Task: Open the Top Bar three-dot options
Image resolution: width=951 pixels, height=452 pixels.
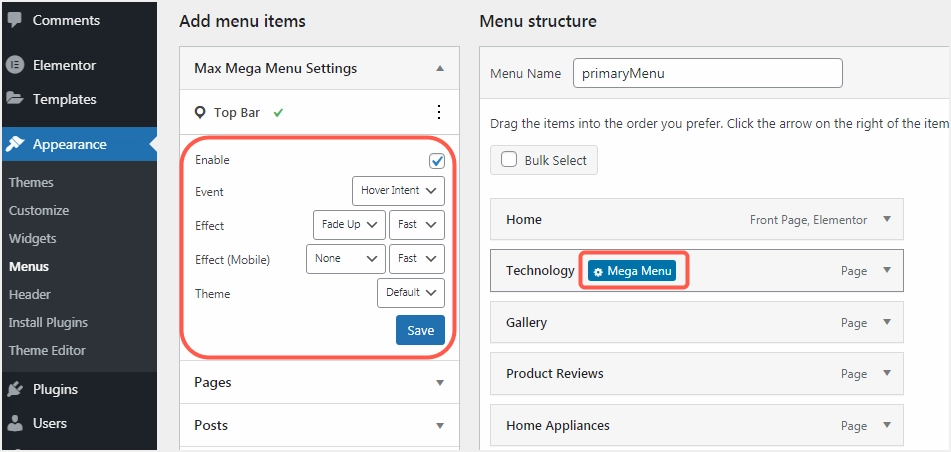Action: pyautogui.click(x=438, y=113)
